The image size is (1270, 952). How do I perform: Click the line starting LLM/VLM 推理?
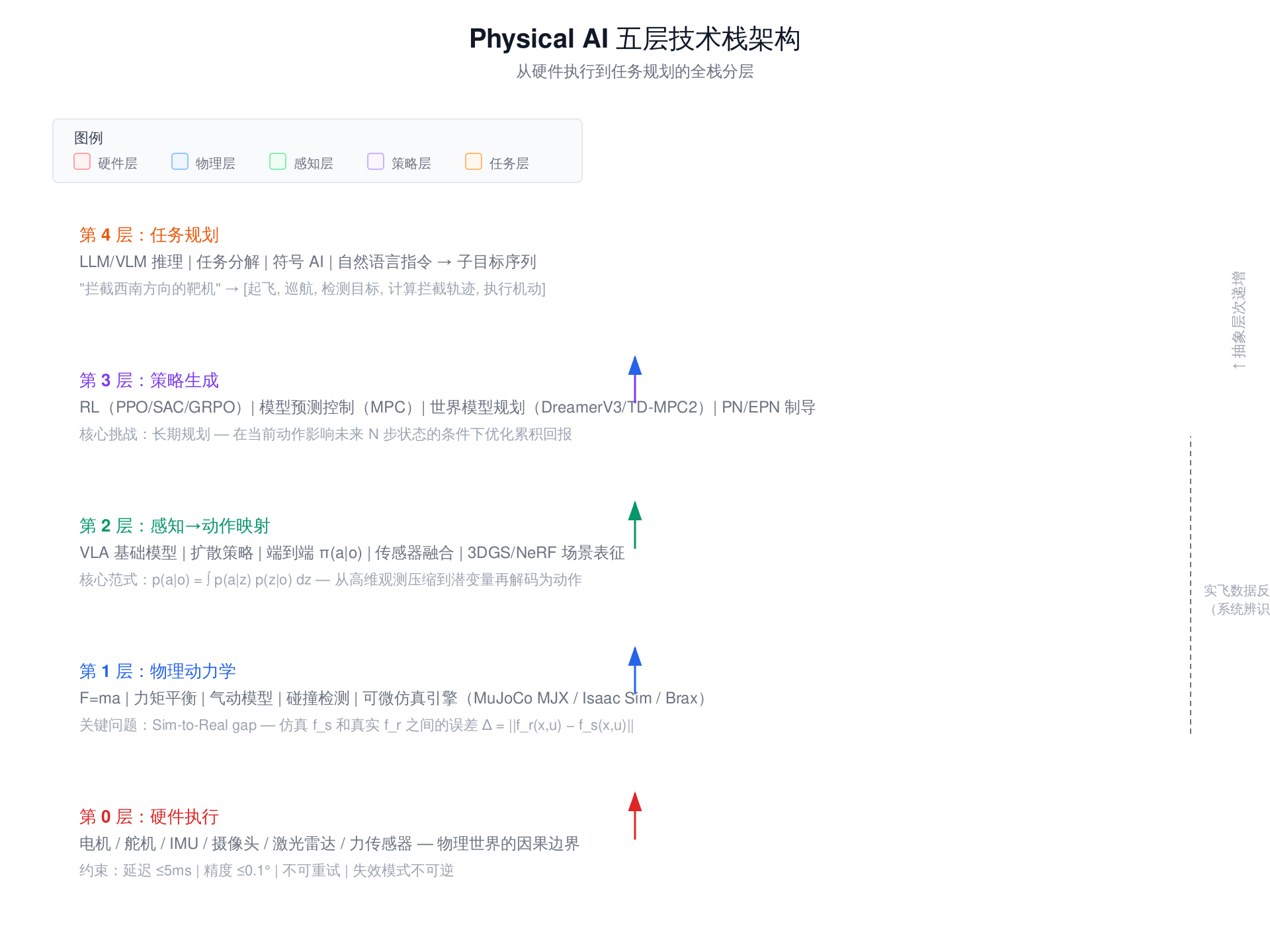pyautogui.click(x=308, y=262)
